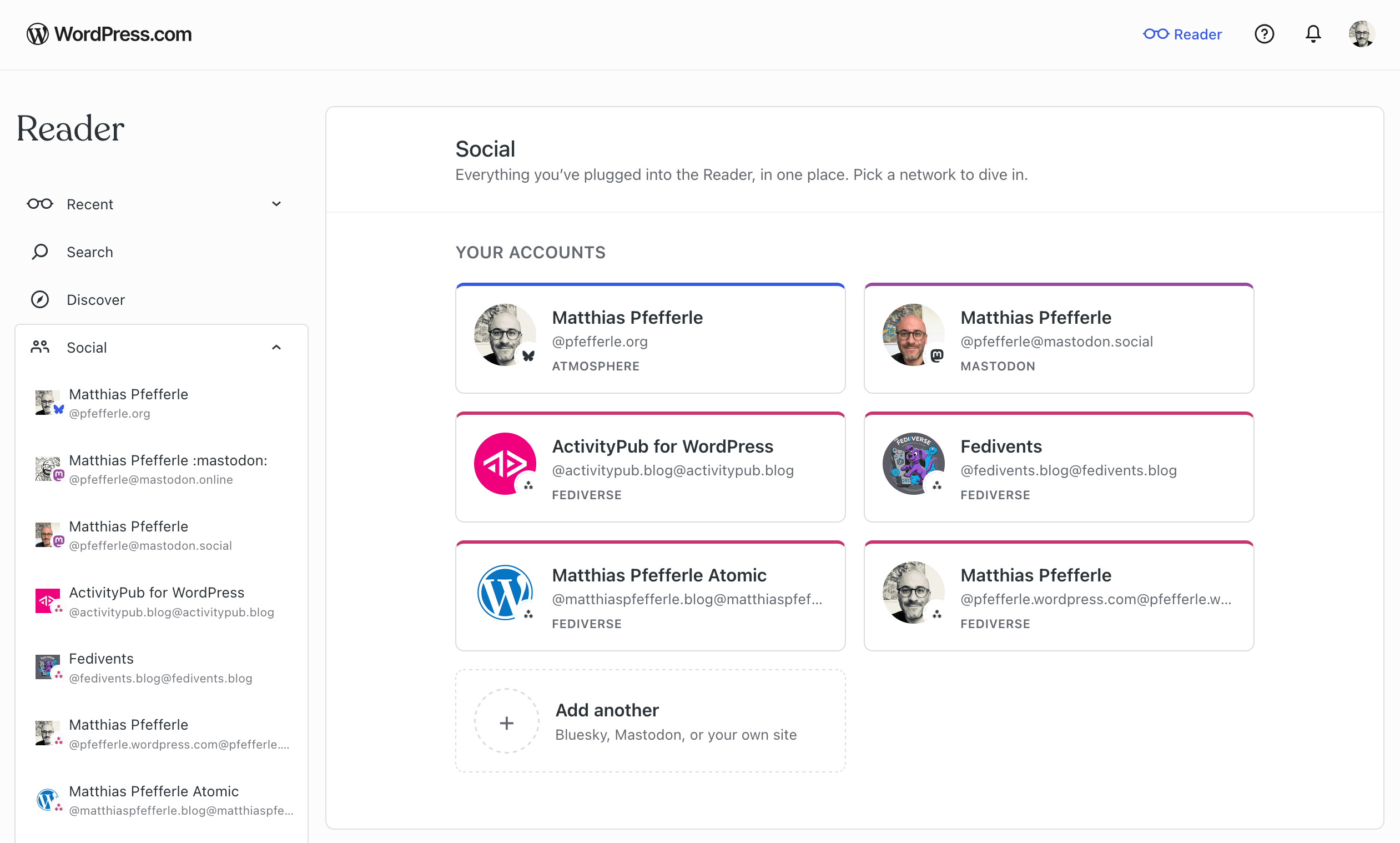This screenshot has width=1400, height=843.
Task: Open sidebar account @pfefferle@mastodon.online
Action: click(x=161, y=469)
